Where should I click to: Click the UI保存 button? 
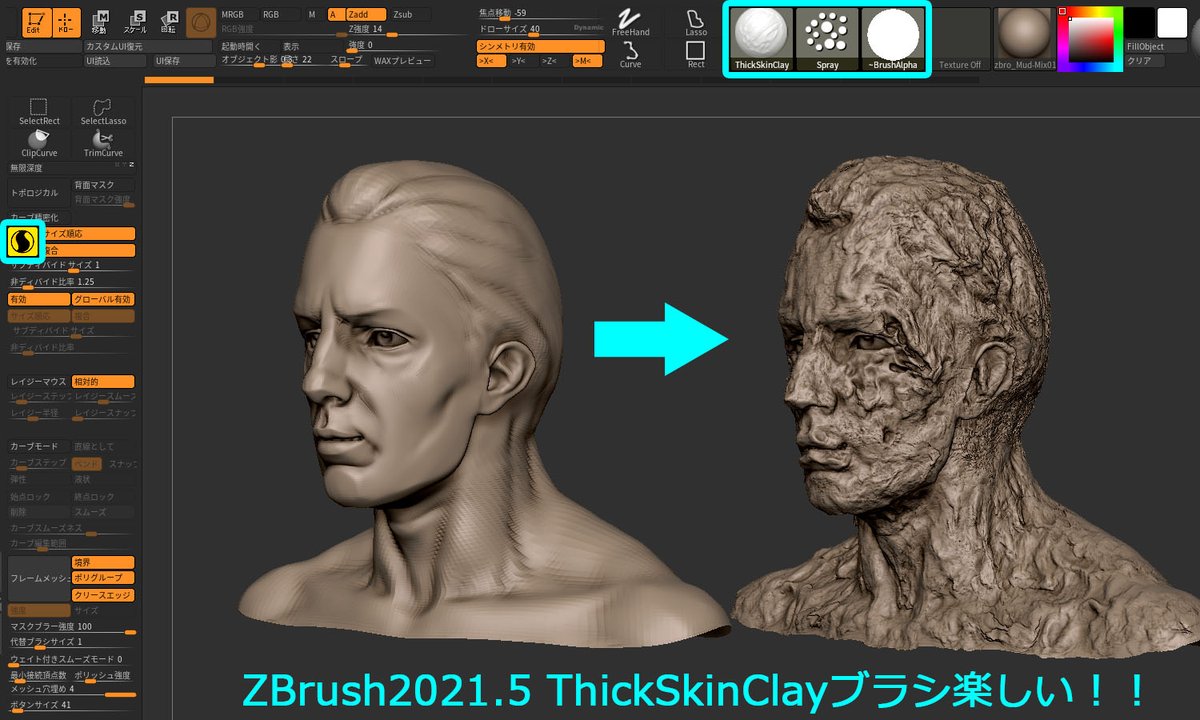pyautogui.click(x=182, y=61)
